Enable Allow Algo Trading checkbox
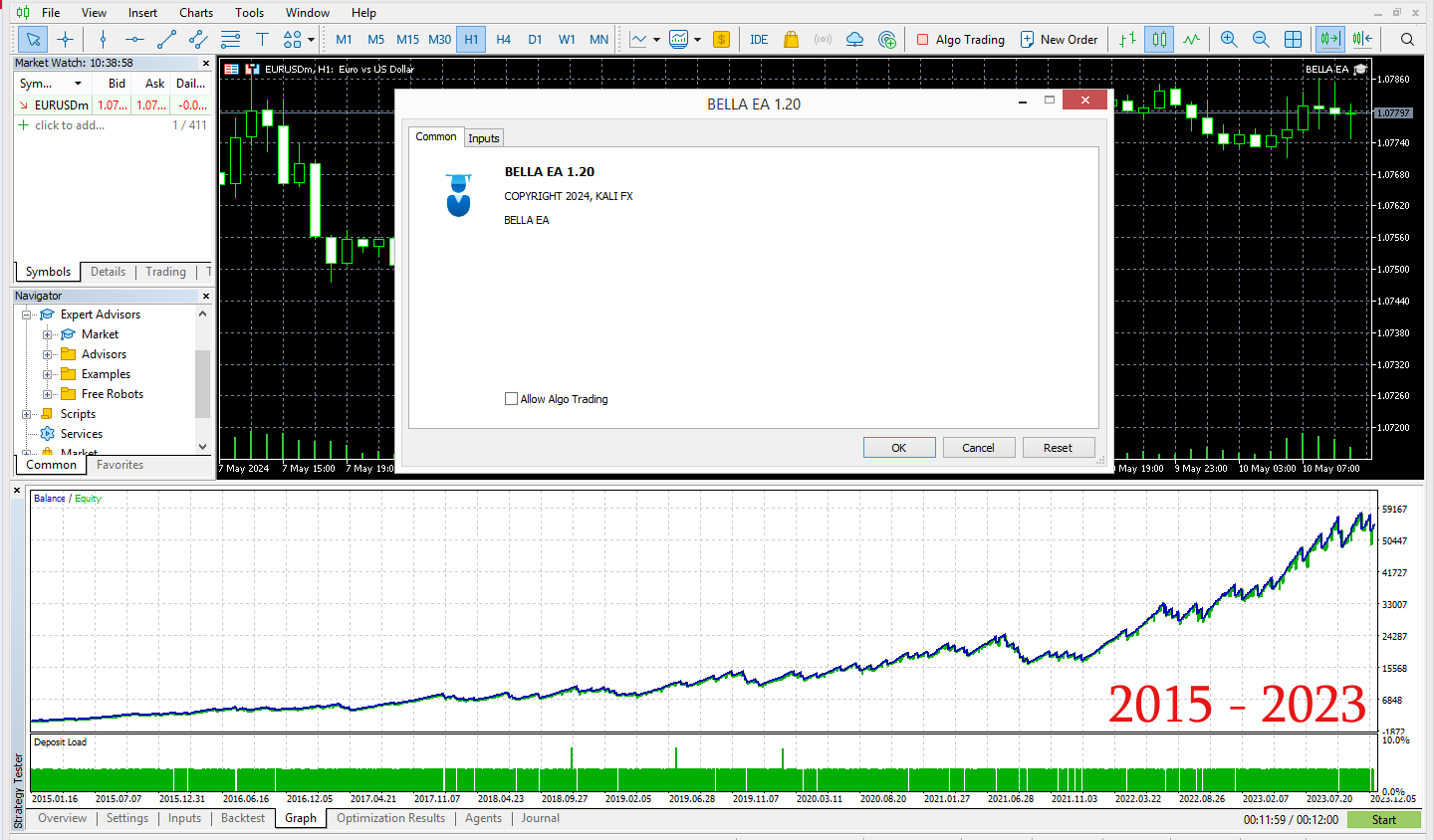 [512, 399]
